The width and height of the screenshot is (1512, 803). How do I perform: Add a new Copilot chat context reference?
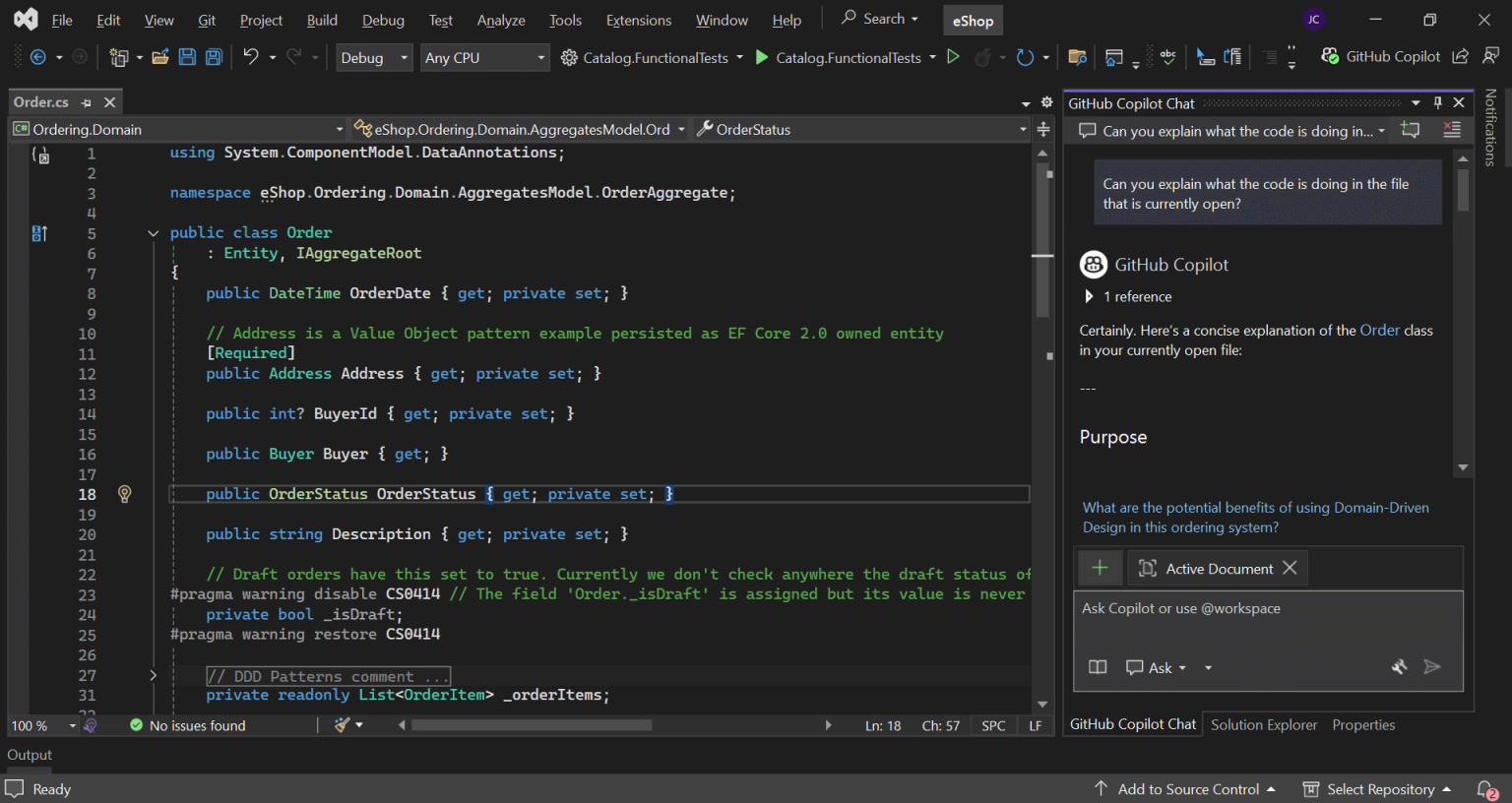click(x=1100, y=568)
